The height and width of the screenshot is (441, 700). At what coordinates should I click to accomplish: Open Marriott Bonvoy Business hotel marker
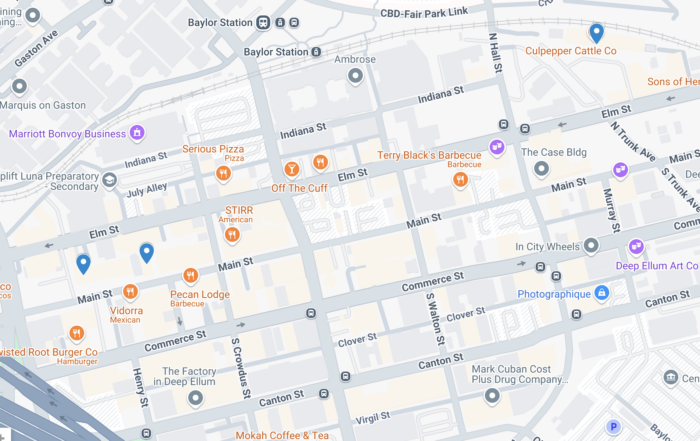[137, 133]
